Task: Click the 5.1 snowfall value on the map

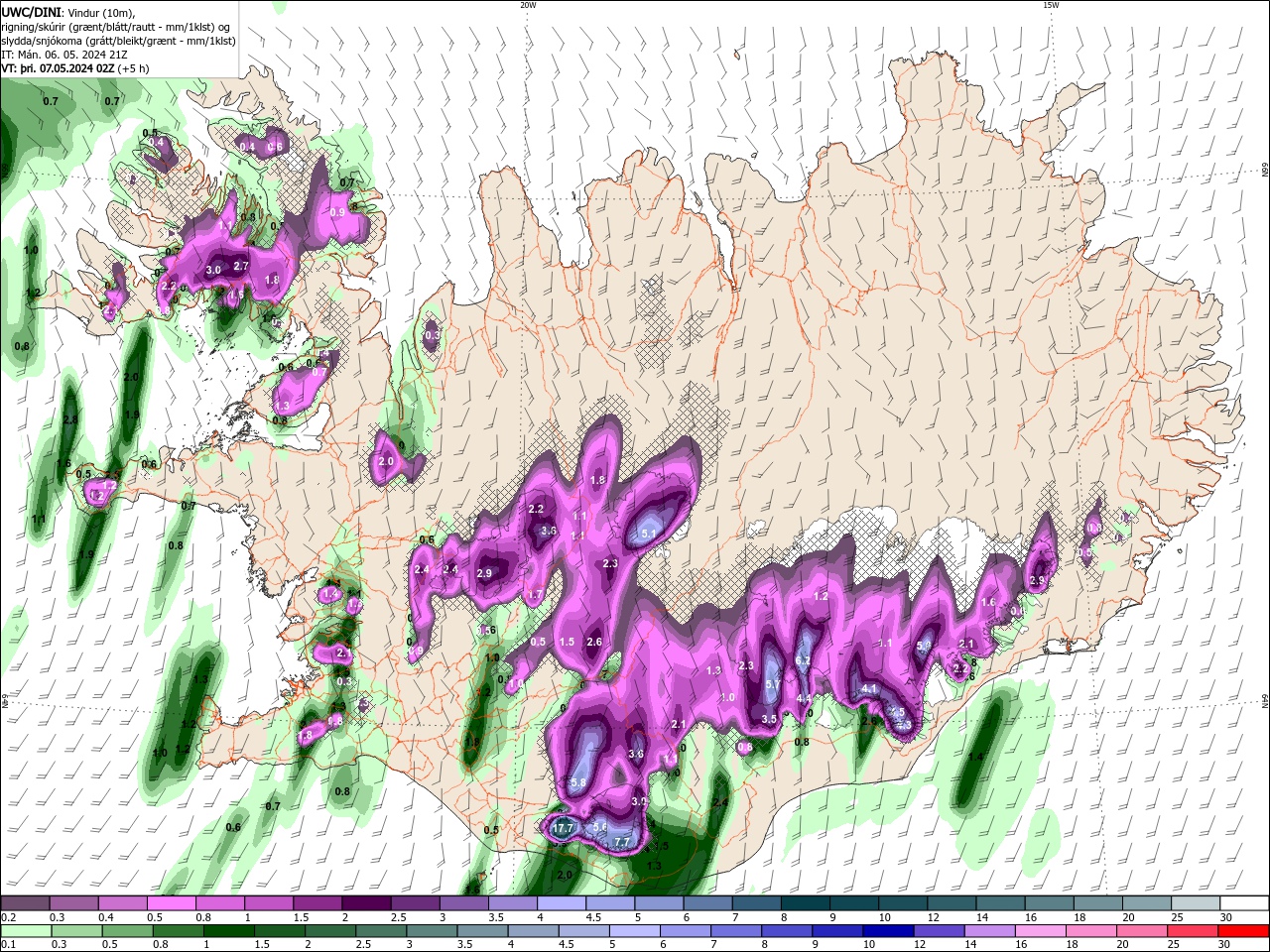Action: point(650,534)
